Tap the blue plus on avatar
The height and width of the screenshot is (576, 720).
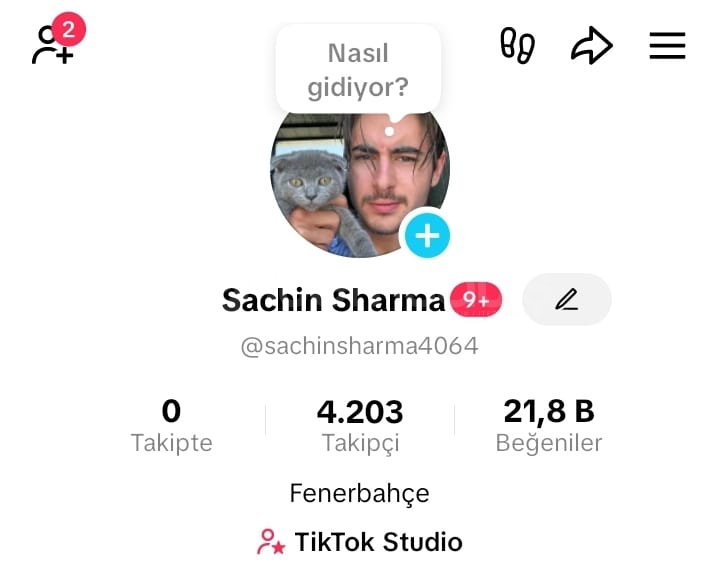pos(427,236)
